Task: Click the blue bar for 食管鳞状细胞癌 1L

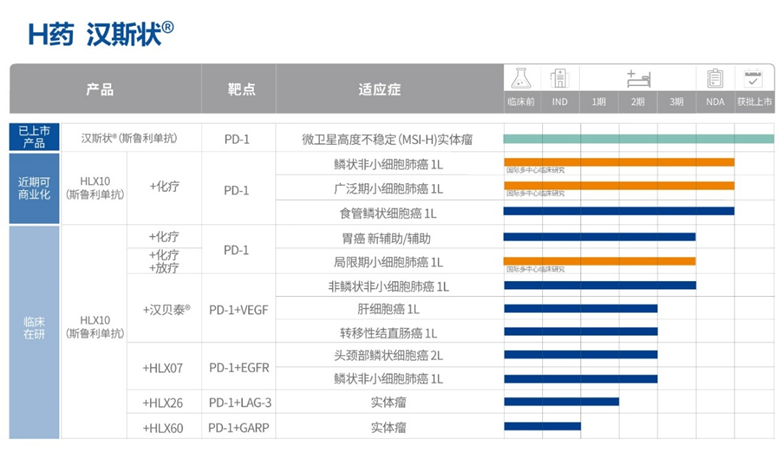Action: click(619, 211)
